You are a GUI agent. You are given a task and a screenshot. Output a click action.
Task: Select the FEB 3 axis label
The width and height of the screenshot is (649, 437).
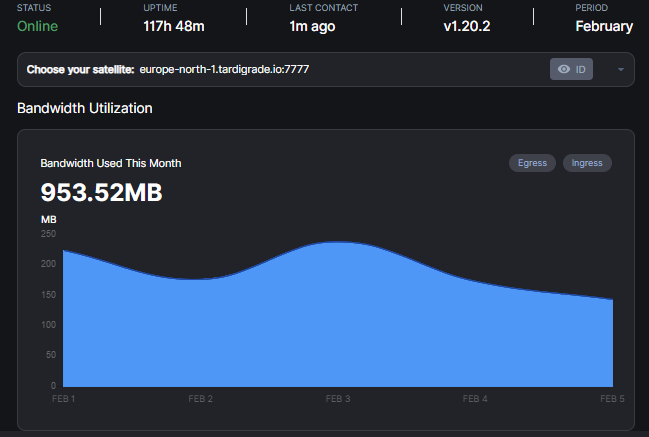tap(338, 399)
